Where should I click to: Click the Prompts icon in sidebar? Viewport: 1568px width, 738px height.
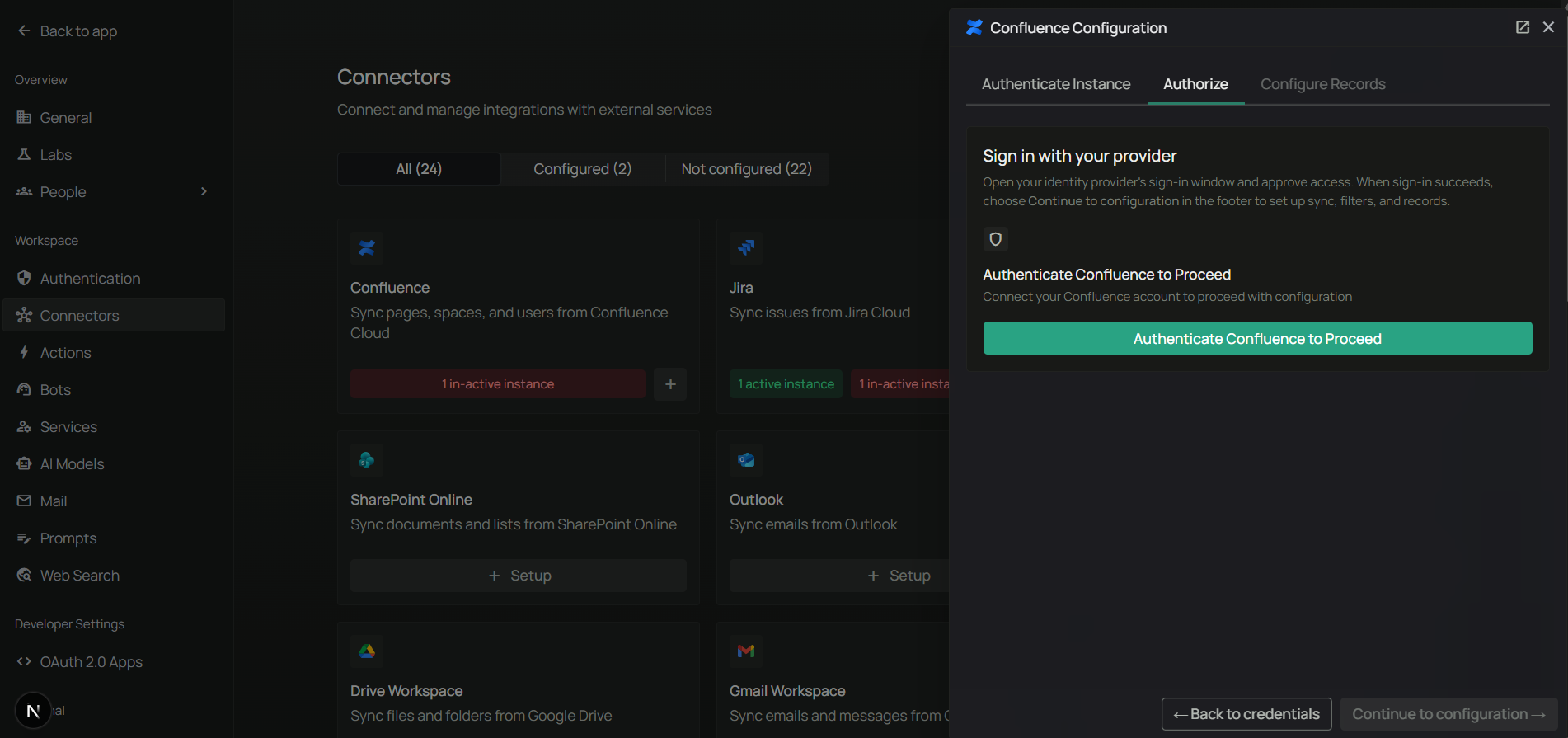coord(24,538)
